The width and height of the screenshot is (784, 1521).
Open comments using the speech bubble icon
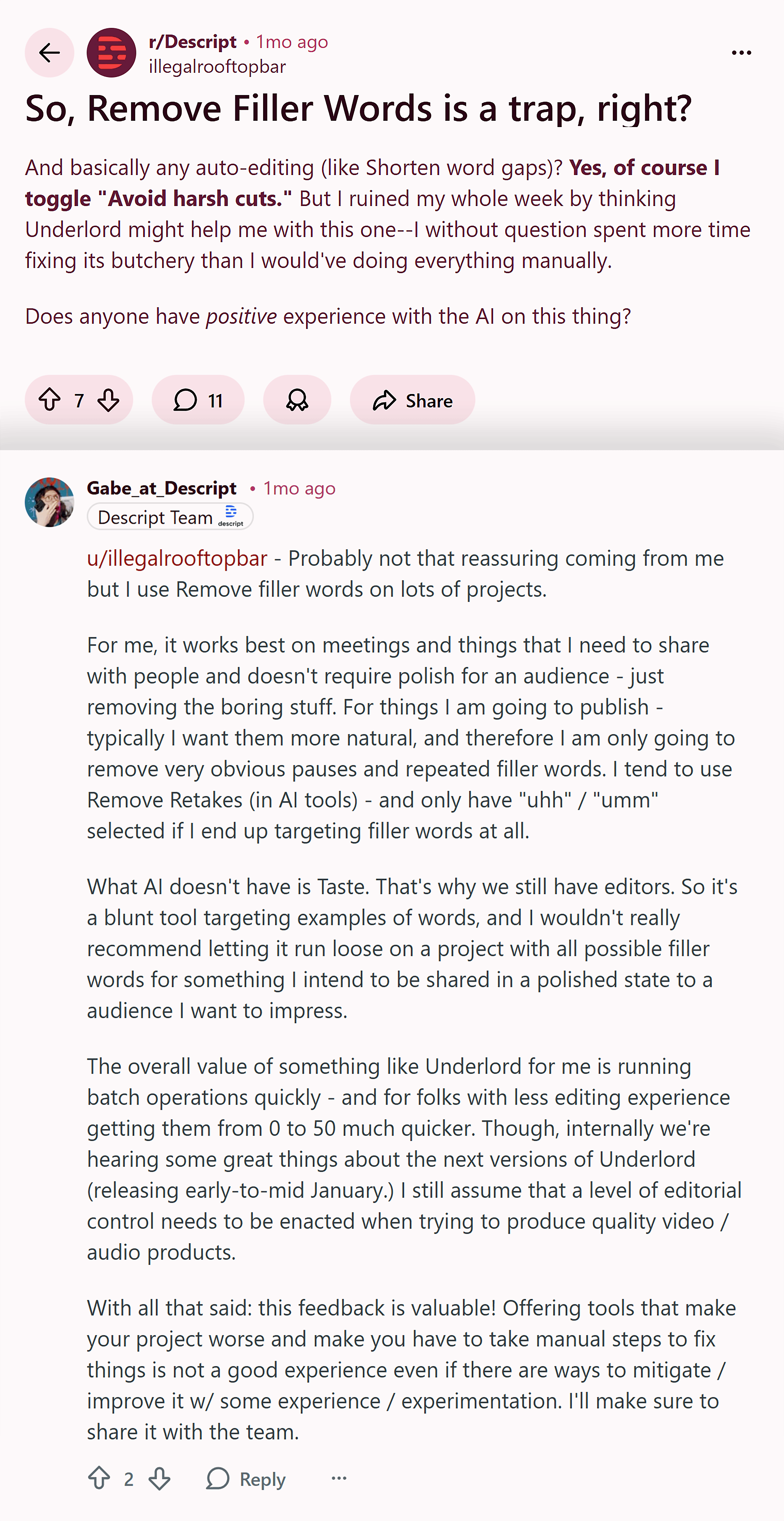[x=185, y=400]
